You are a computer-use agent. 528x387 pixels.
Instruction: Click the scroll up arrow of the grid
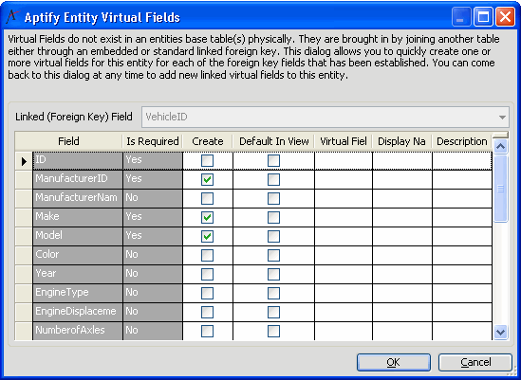(x=501, y=146)
